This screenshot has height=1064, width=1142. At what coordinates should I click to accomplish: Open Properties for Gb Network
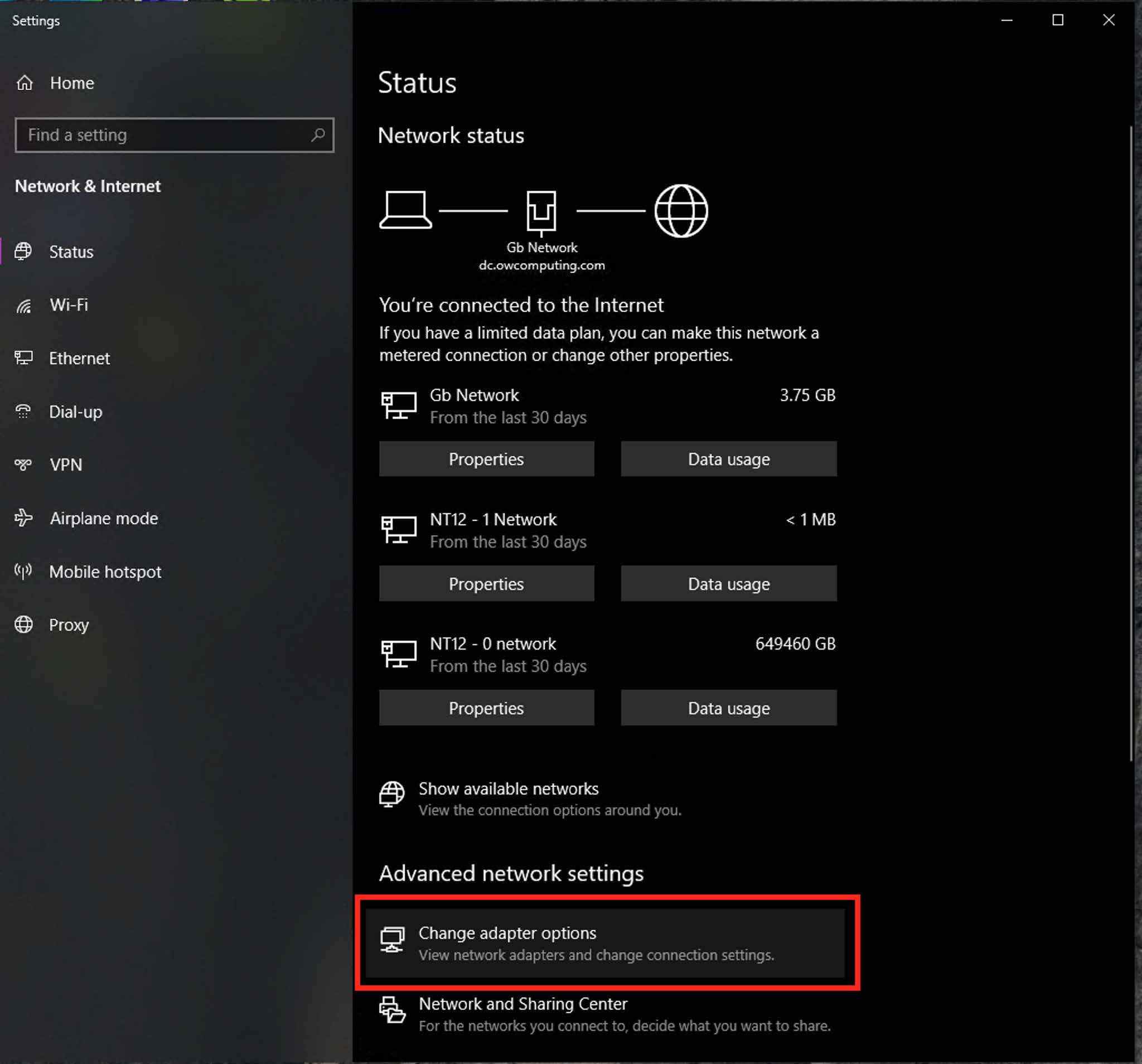click(486, 459)
